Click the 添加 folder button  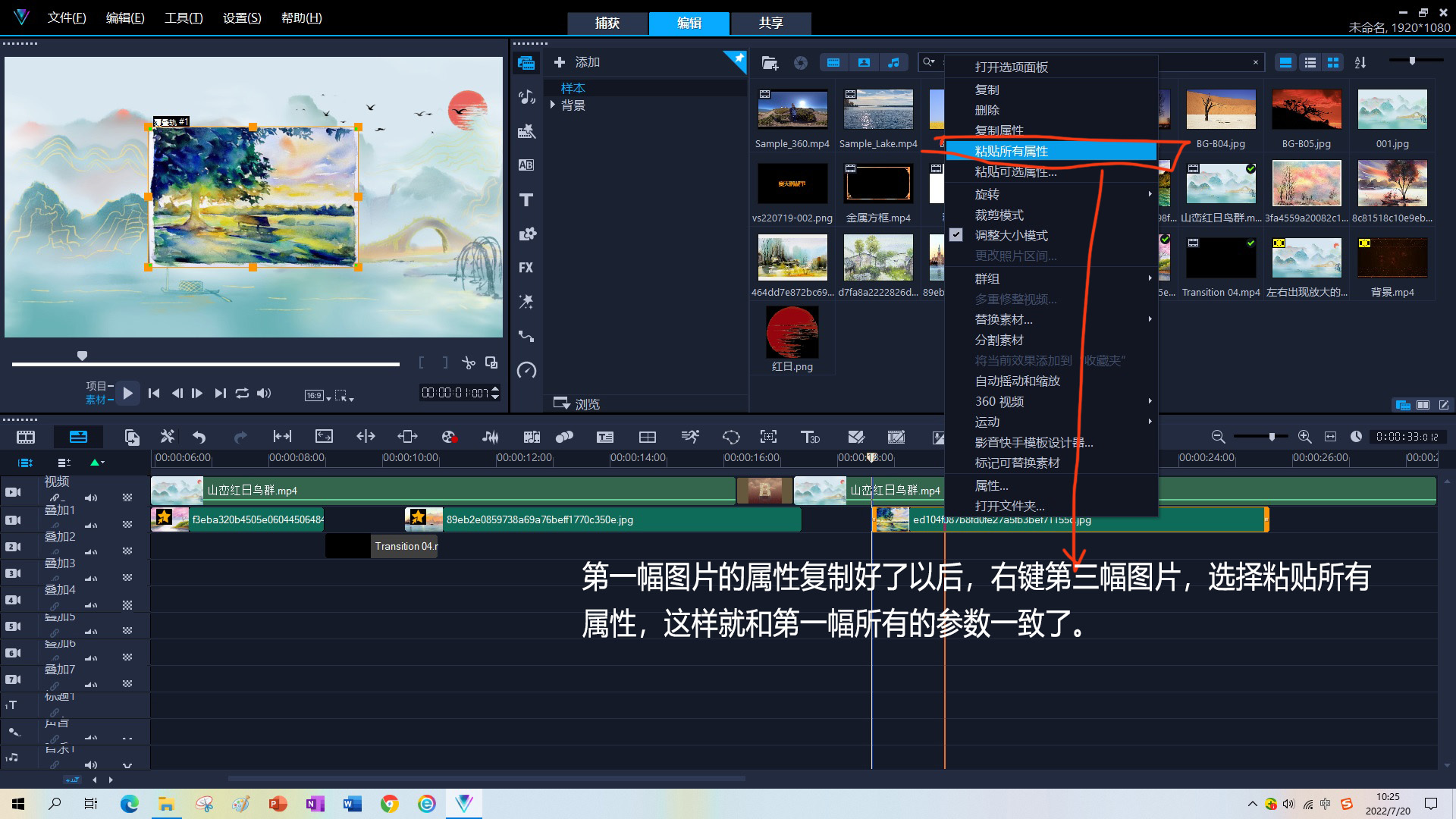pos(577,62)
